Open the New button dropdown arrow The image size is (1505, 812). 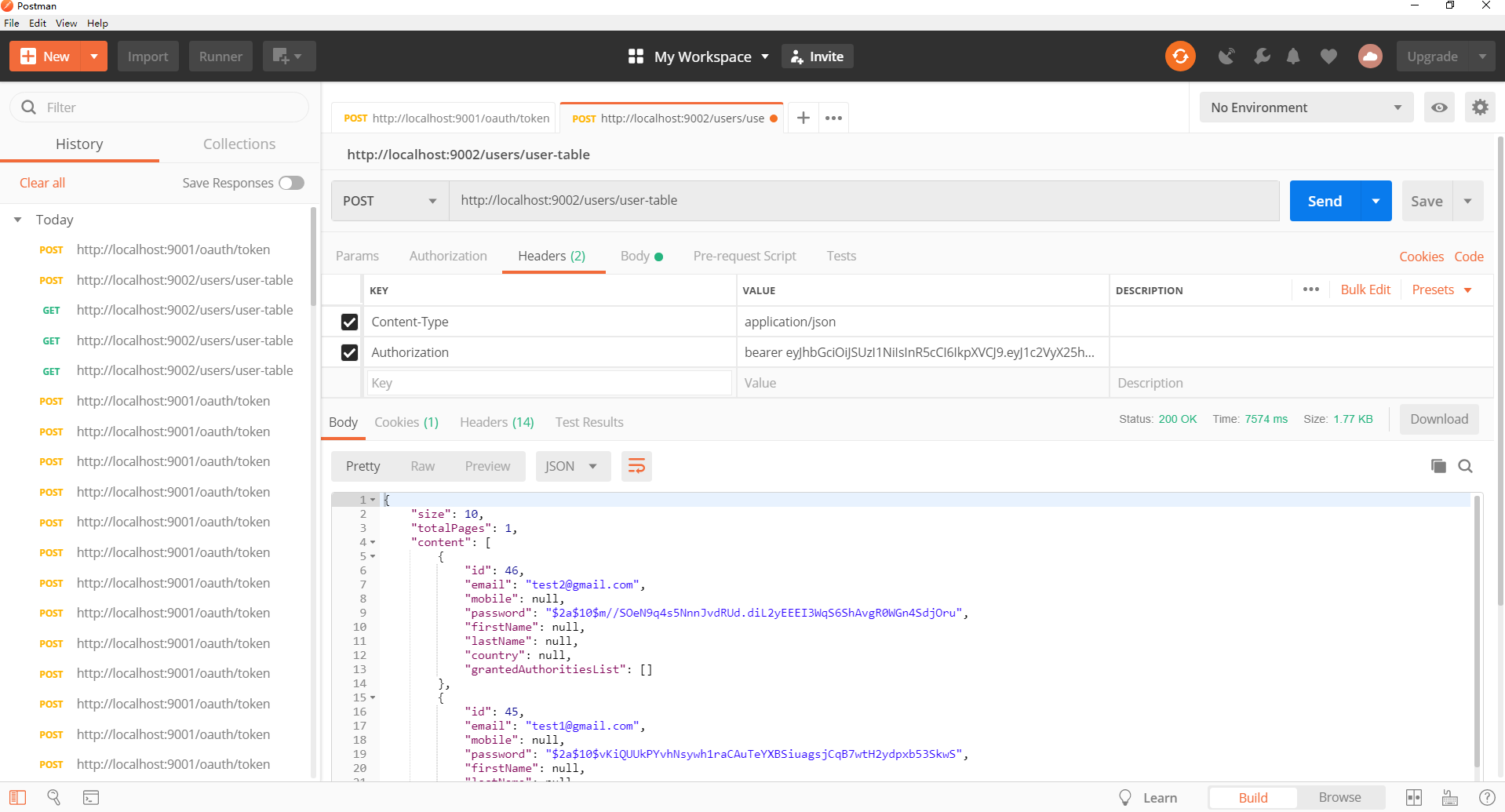click(x=94, y=56)
